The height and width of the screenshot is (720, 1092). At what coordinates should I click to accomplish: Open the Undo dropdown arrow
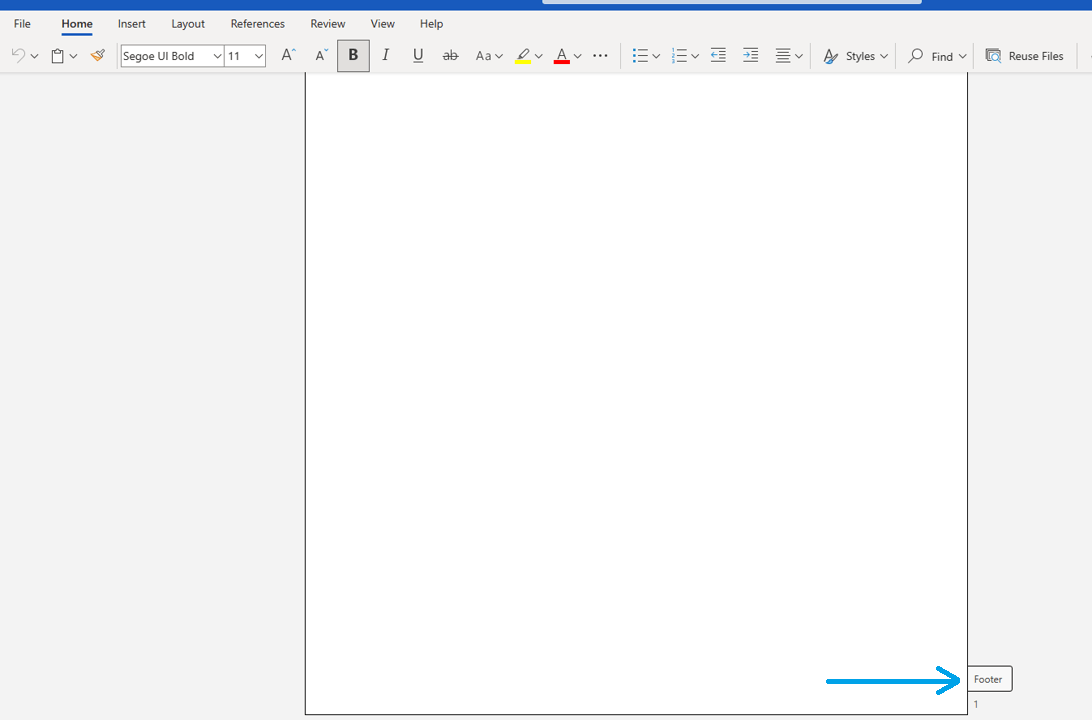pyautogui.click(x=34, y=56)
